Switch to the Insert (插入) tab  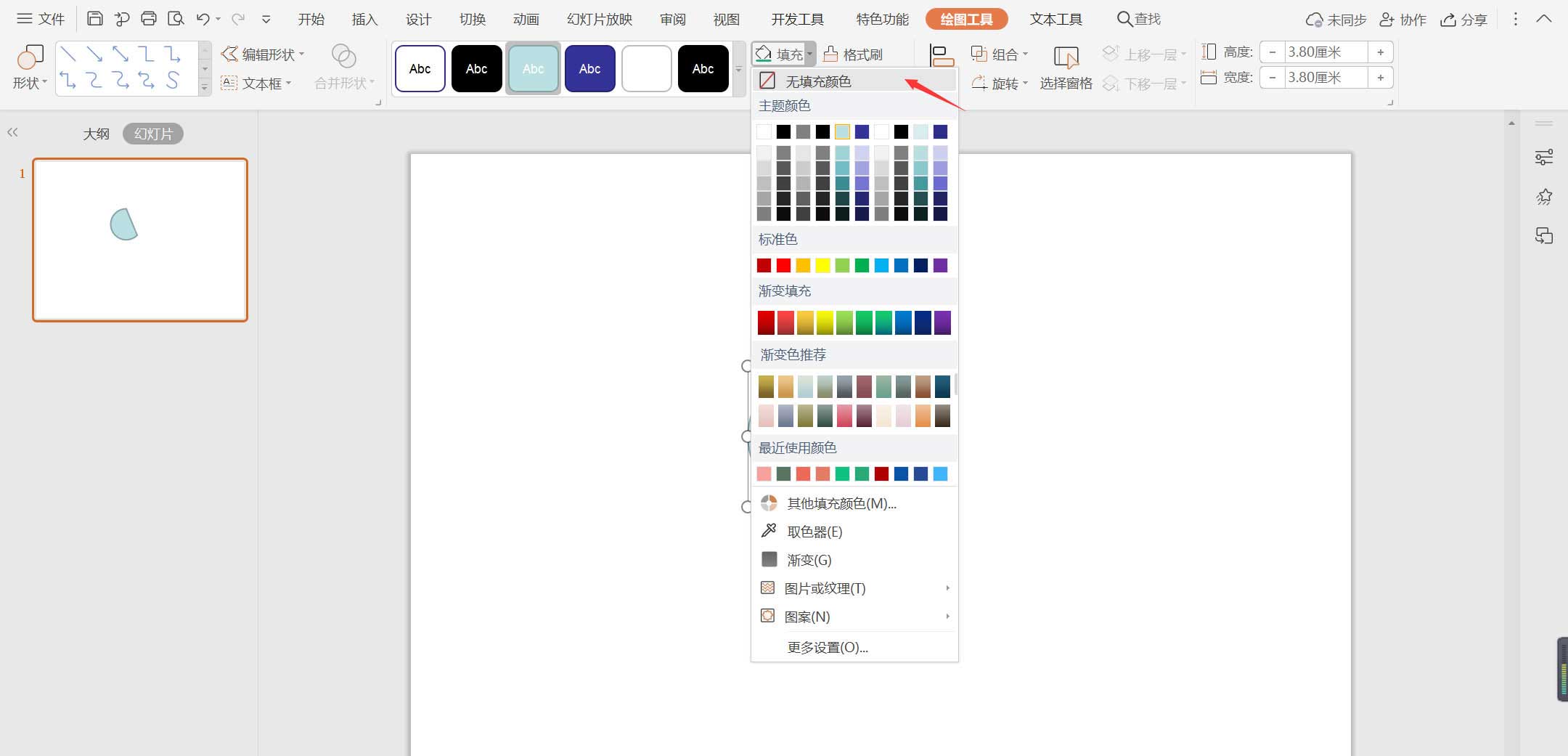pyautogui.click(x=364, y=20)
